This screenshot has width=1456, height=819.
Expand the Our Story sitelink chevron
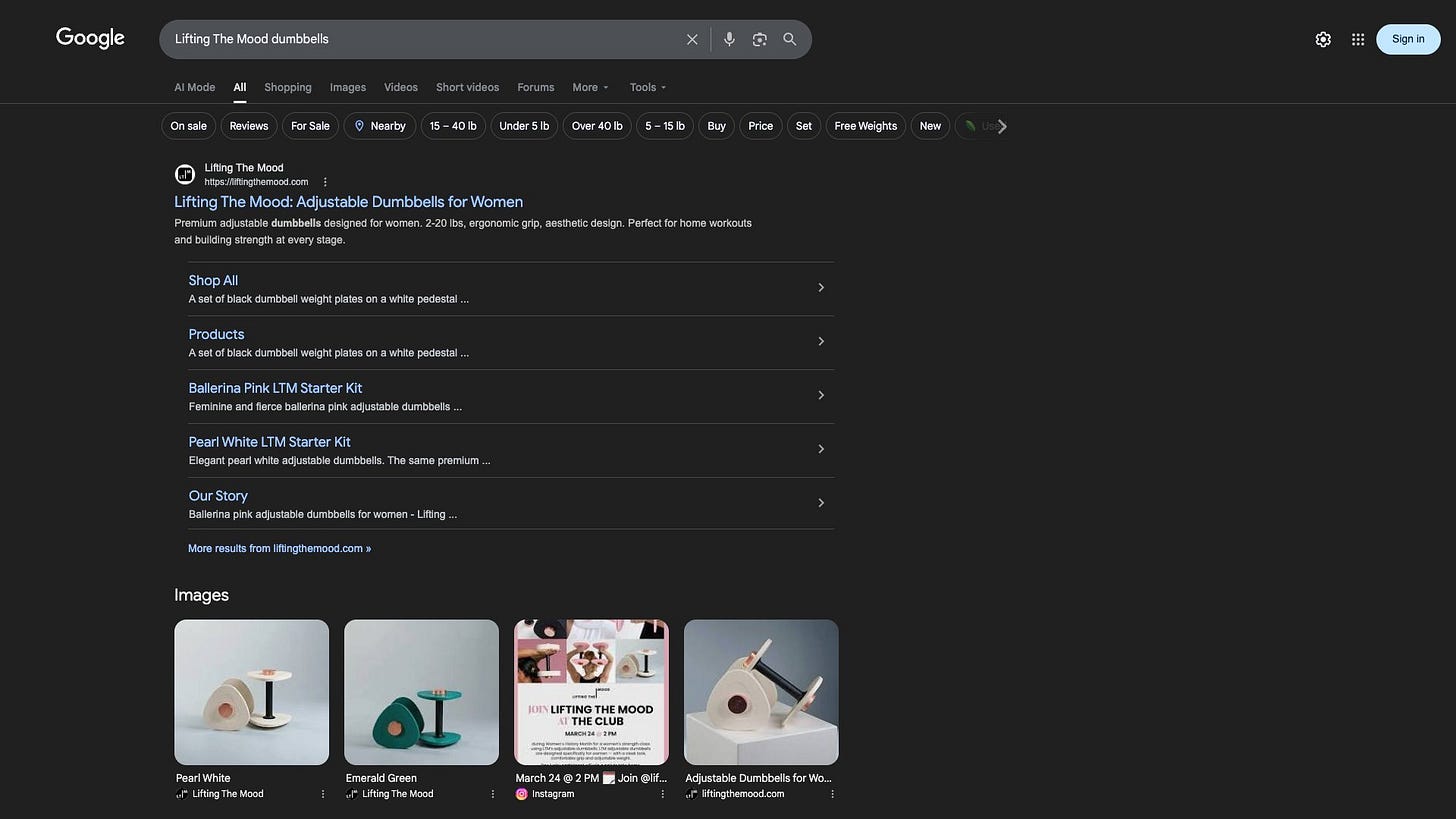[x=821, y=503]
